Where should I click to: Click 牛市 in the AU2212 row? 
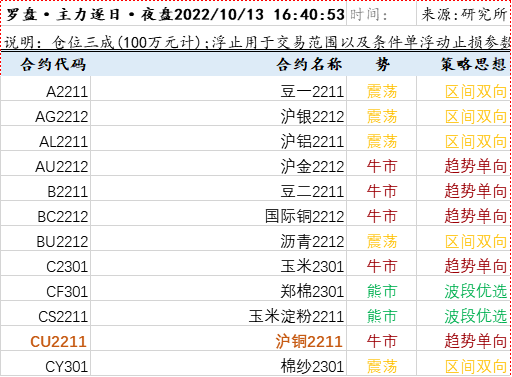382,166
